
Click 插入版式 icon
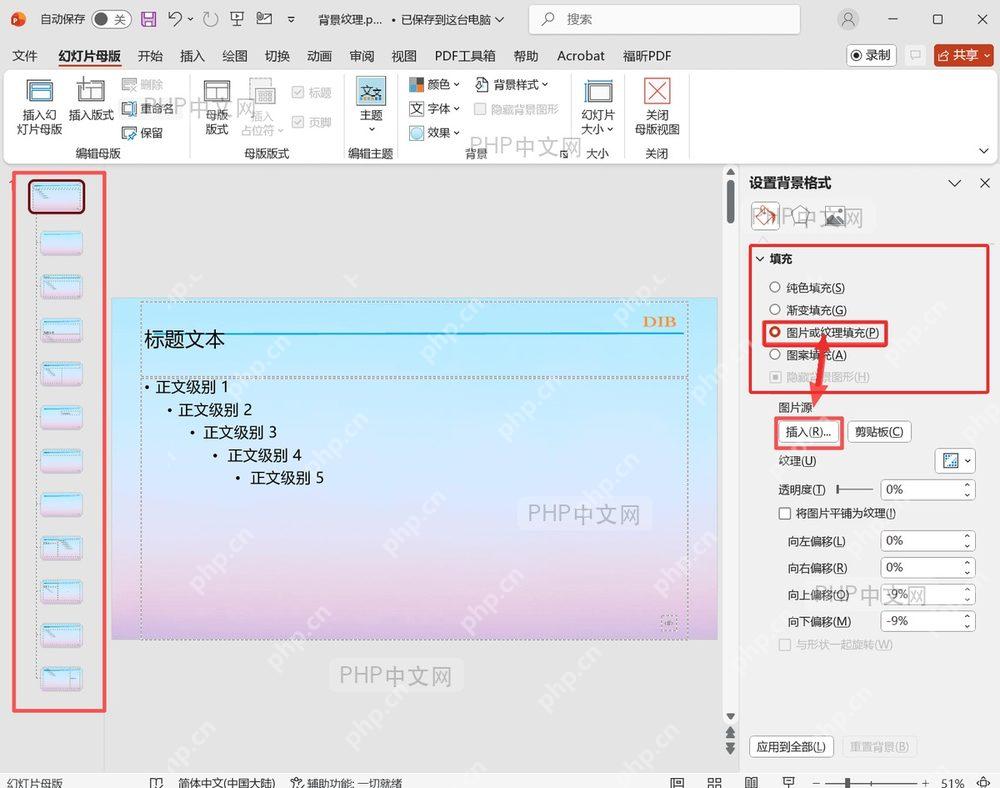[91, 90]
